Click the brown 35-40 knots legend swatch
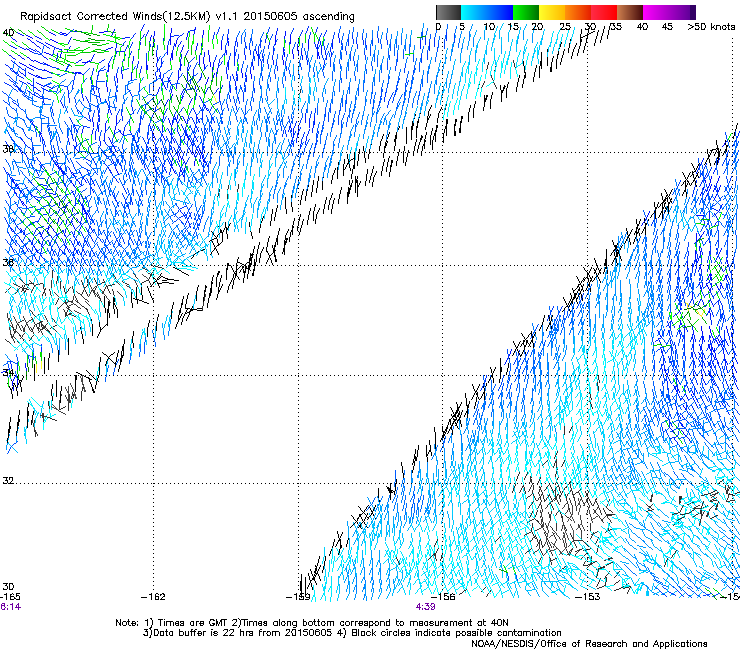The width and height of the screenshot is (740, 650). tap(630, 12)
